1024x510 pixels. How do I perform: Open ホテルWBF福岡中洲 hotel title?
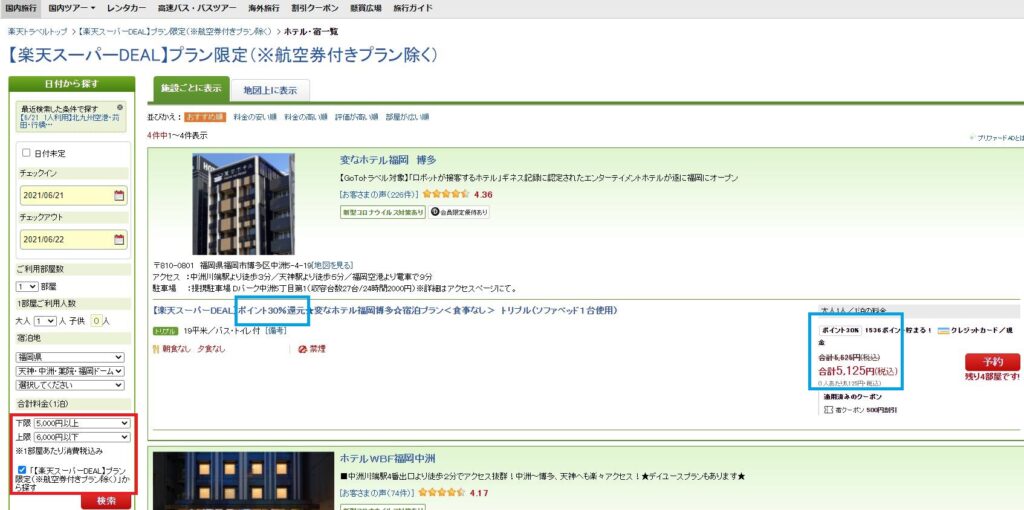tap(388, 458)
